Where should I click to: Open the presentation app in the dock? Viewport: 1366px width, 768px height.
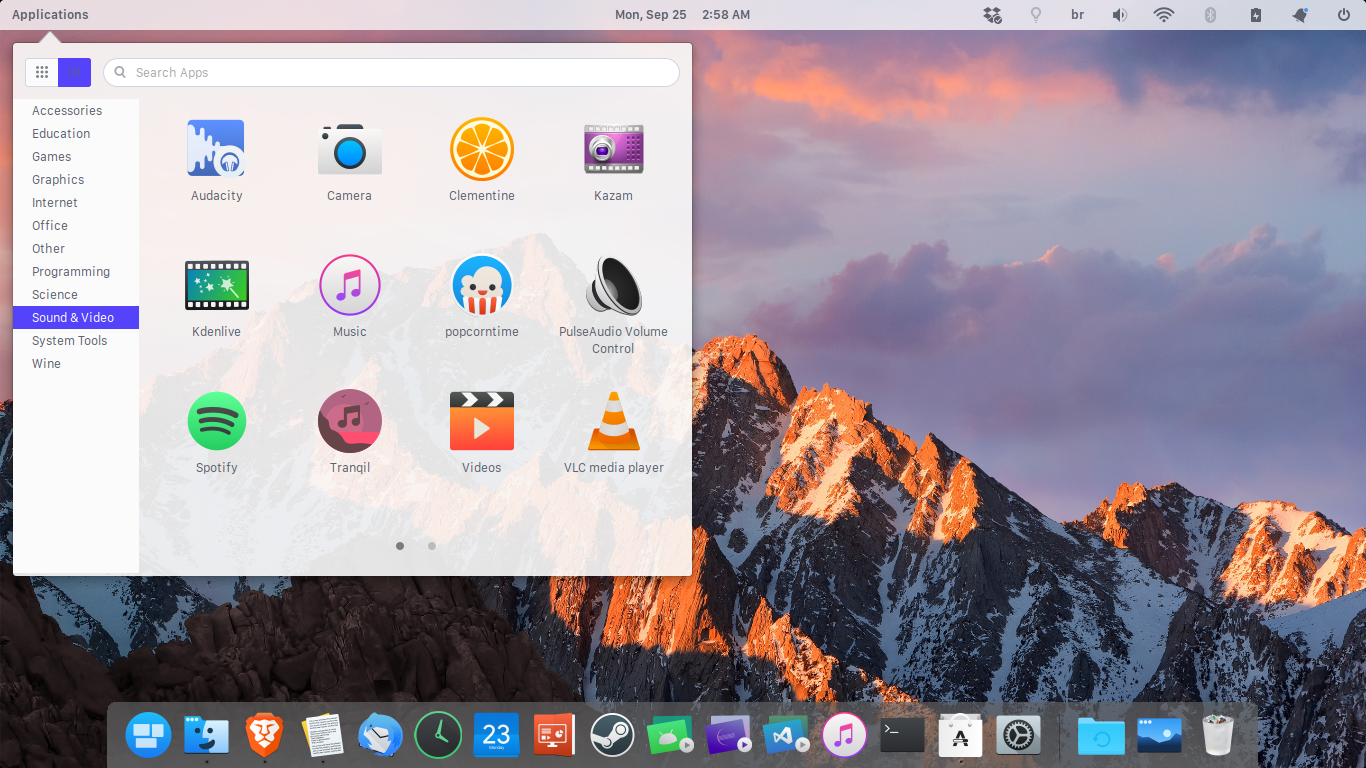554,736
